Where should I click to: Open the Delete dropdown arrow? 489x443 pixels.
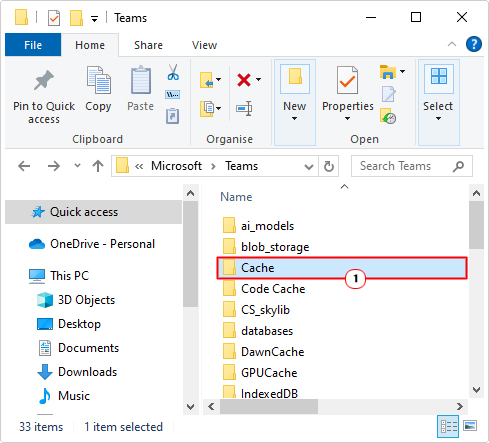[x=258, y=79]
